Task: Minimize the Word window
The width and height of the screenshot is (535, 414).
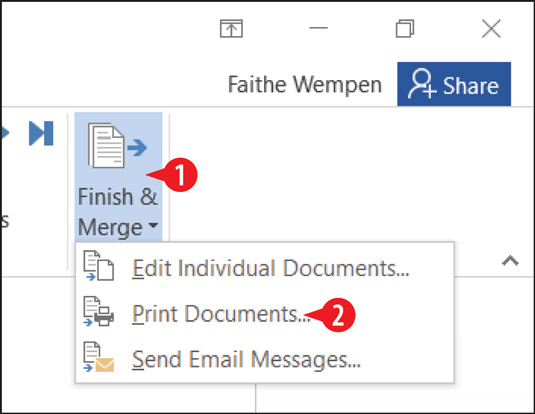Action: (x=318, y=28)
